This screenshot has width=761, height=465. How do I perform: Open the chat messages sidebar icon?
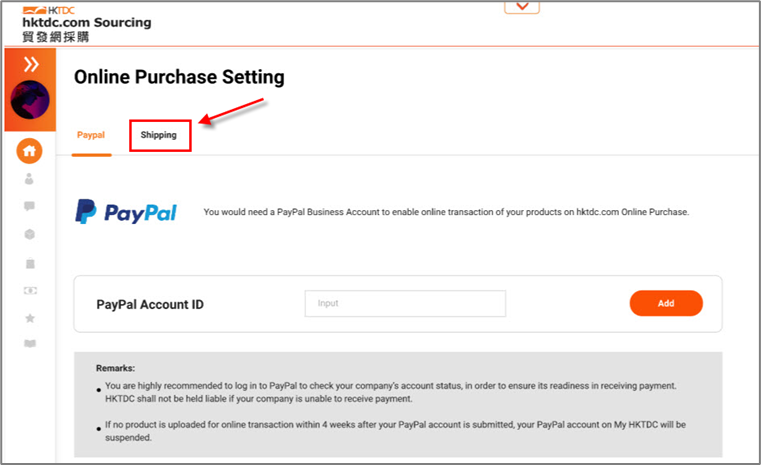click(x=29, y=206)
